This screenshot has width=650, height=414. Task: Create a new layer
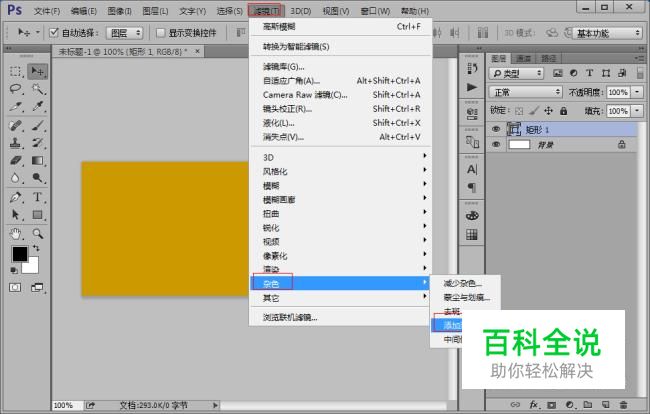click(605, 404)
